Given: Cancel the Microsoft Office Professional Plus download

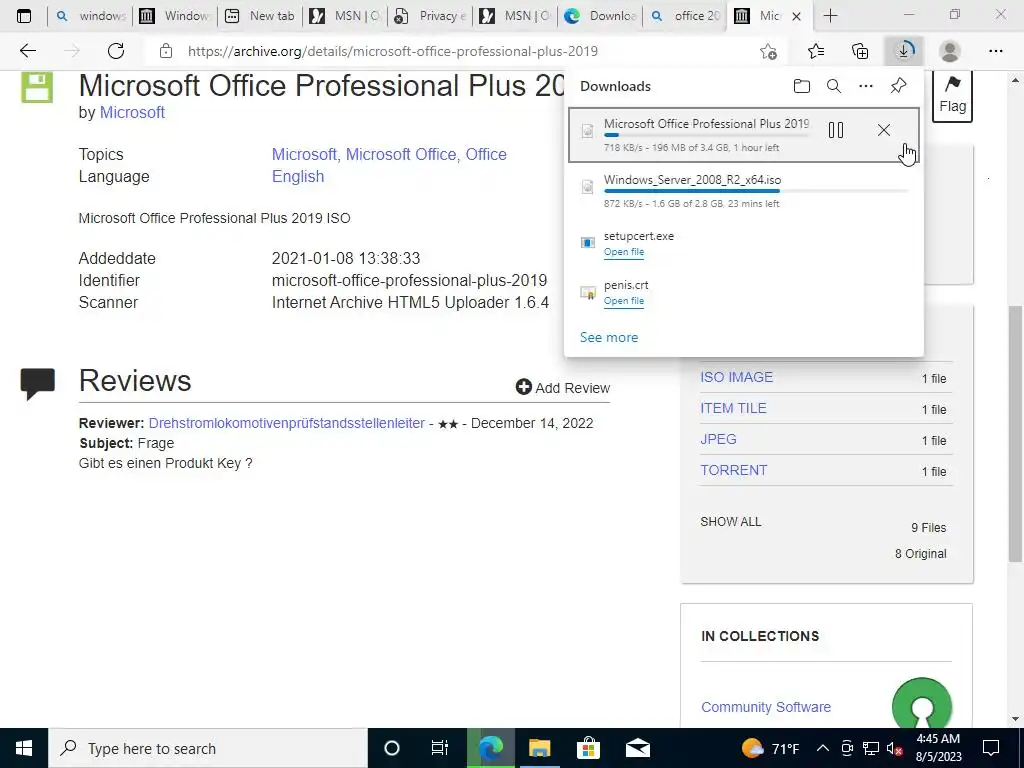Looking at the screenshot, I should click(x=884, y=130).
